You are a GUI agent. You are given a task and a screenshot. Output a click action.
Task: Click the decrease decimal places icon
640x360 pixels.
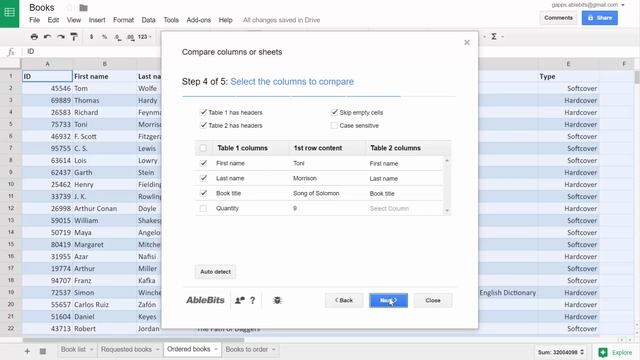click(118, 37)
